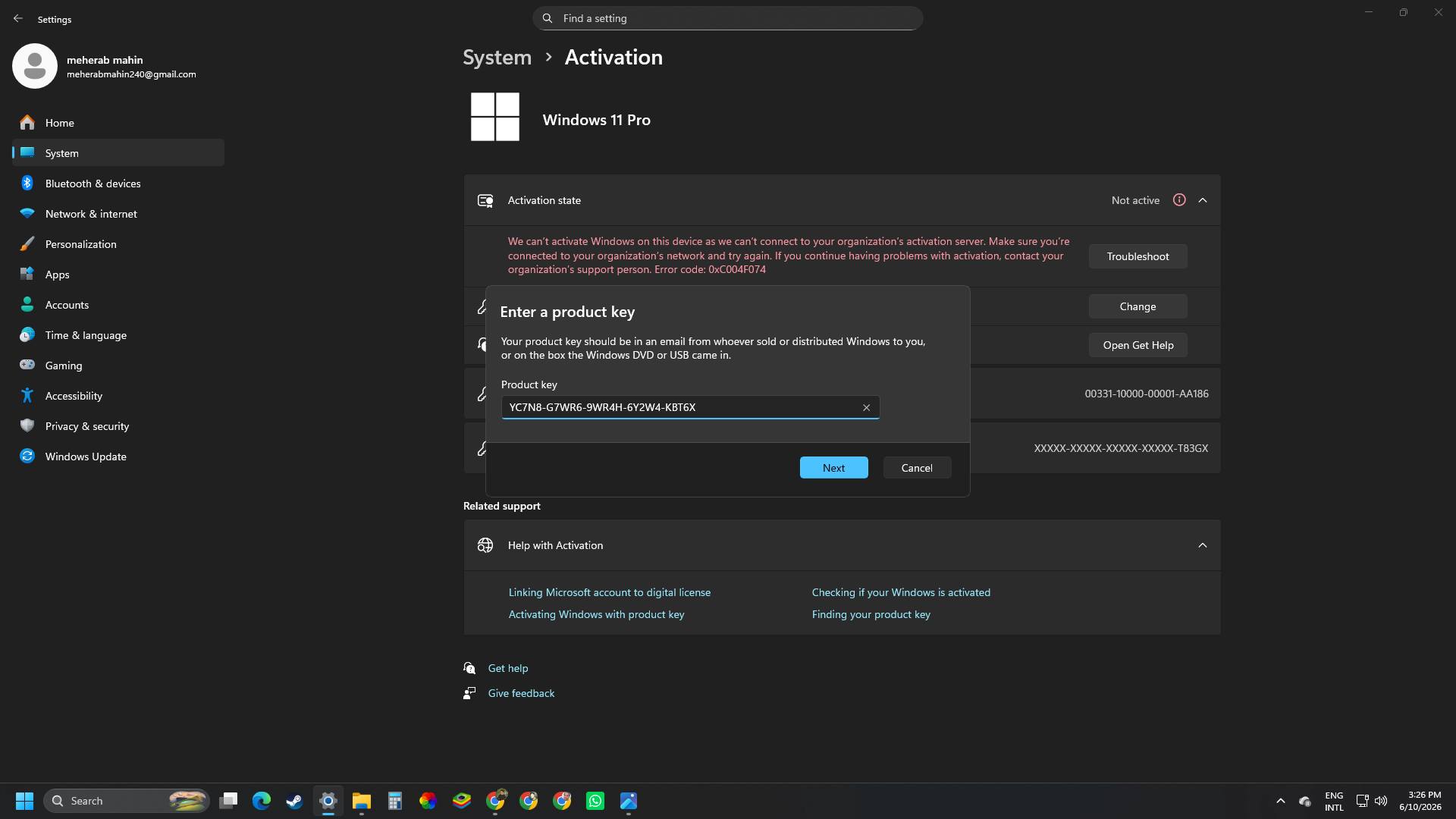Click the System breadcrumb link
This screenshot has width=1456, height=819.
coord(497,58)
